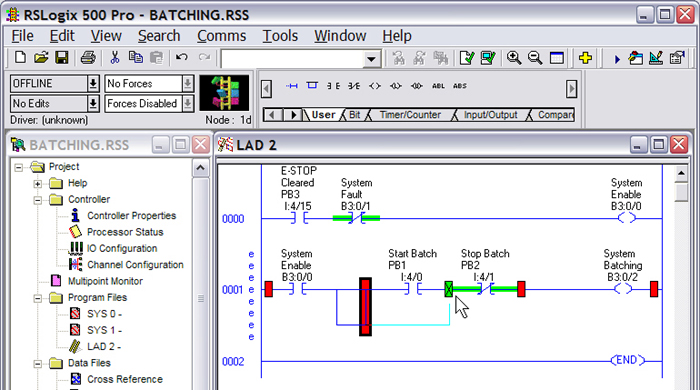This screenshot has width=700, height=390.
Task: Insert a new rung instruction icon
Action: click(x=292, y=86)
